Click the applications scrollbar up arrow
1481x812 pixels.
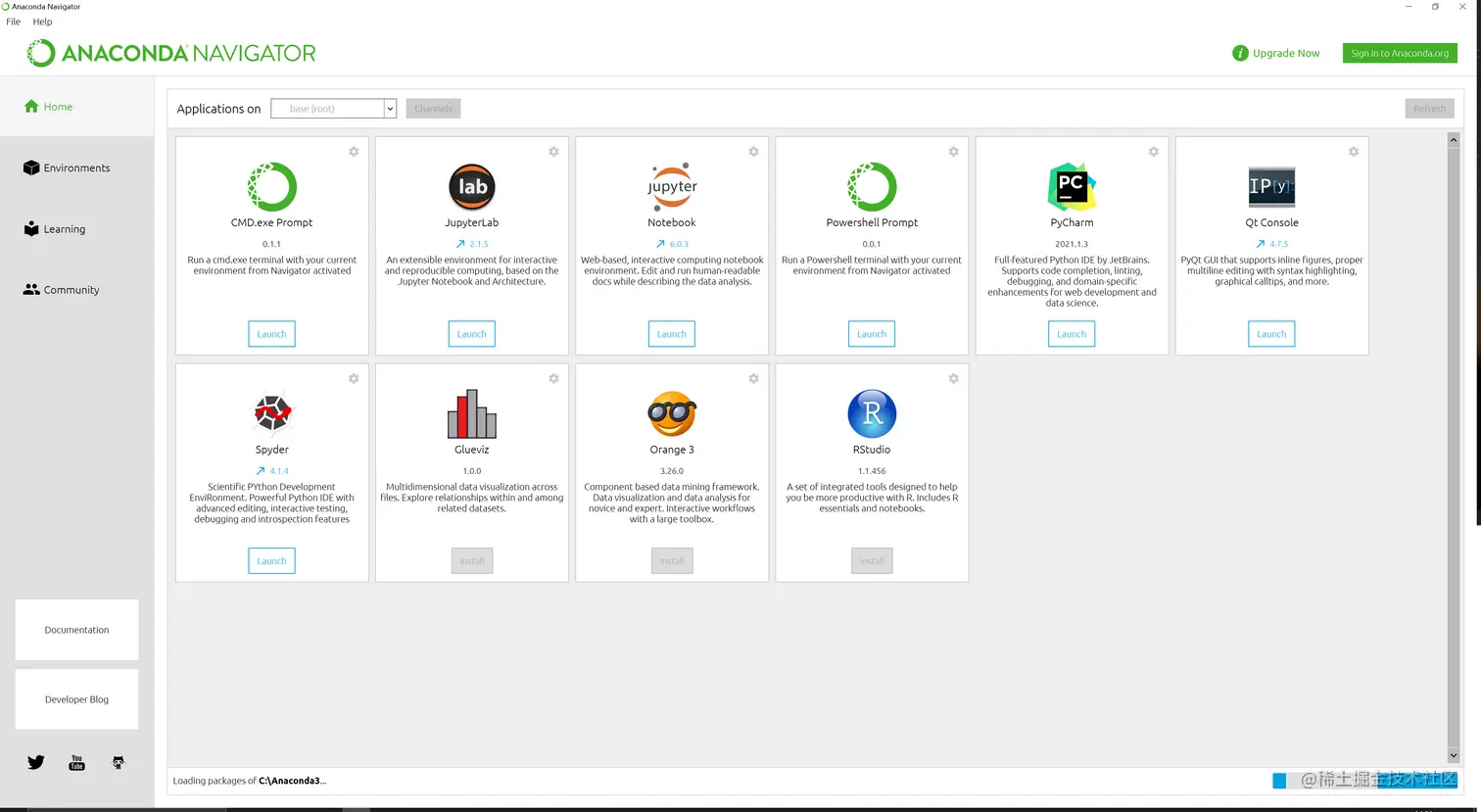(1454, 140)
